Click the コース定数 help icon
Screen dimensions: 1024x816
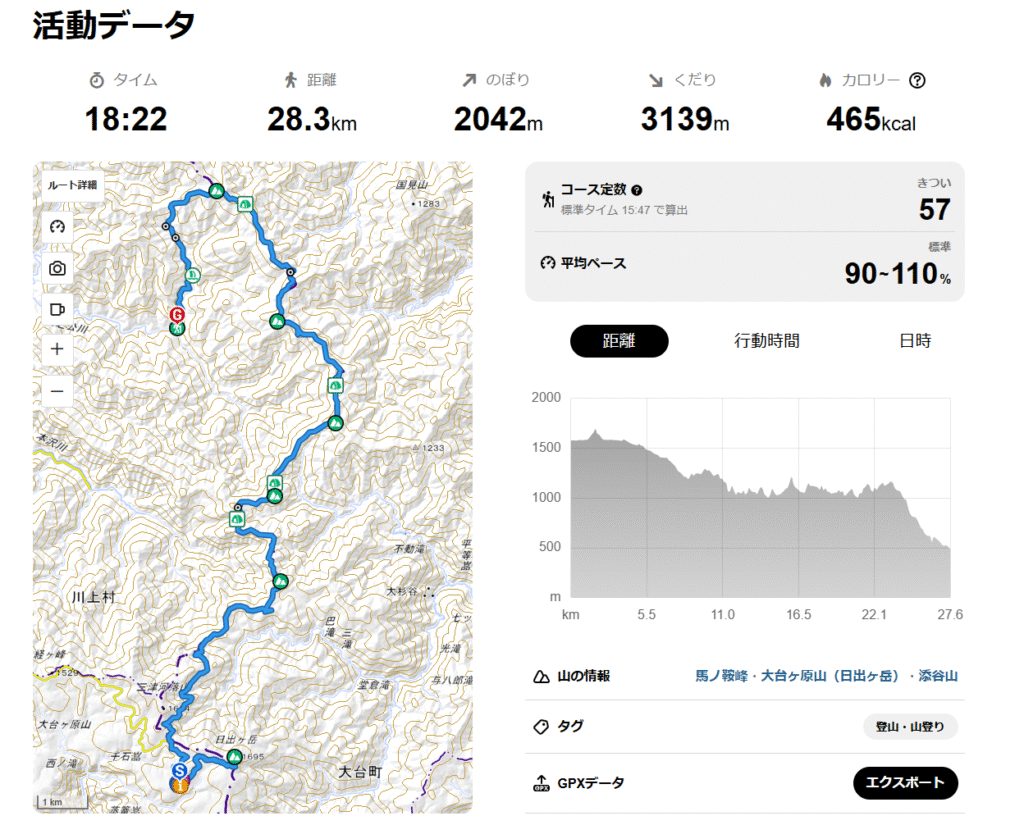(637, 190)
